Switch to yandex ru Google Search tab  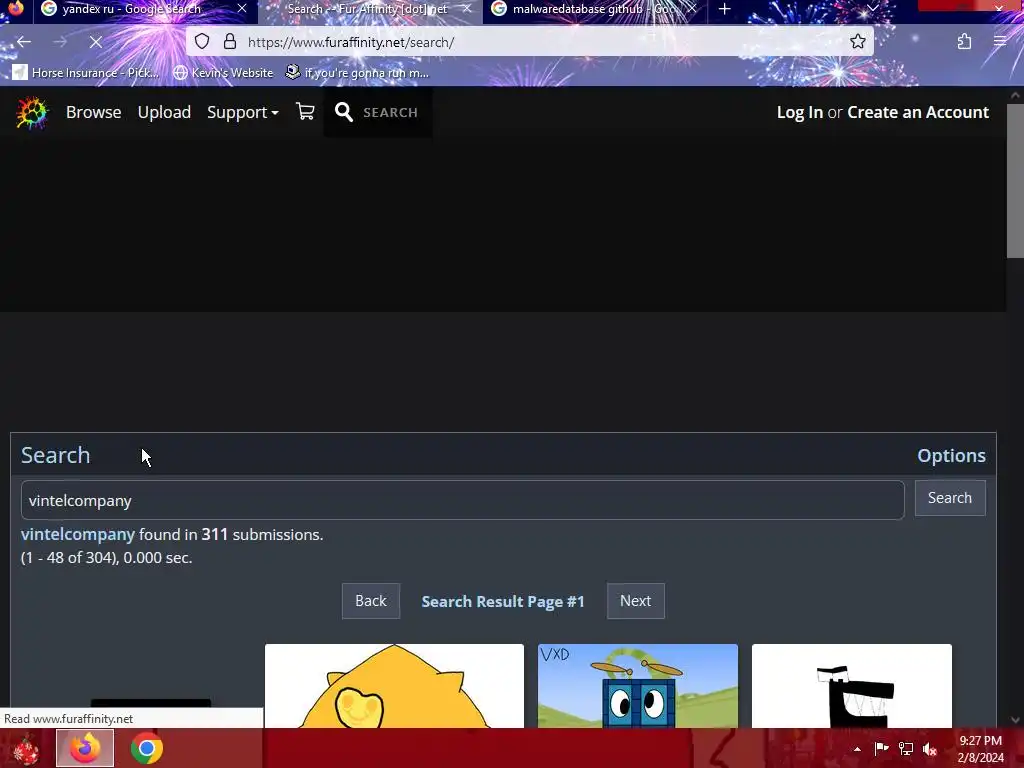click(x=131, y=9)
